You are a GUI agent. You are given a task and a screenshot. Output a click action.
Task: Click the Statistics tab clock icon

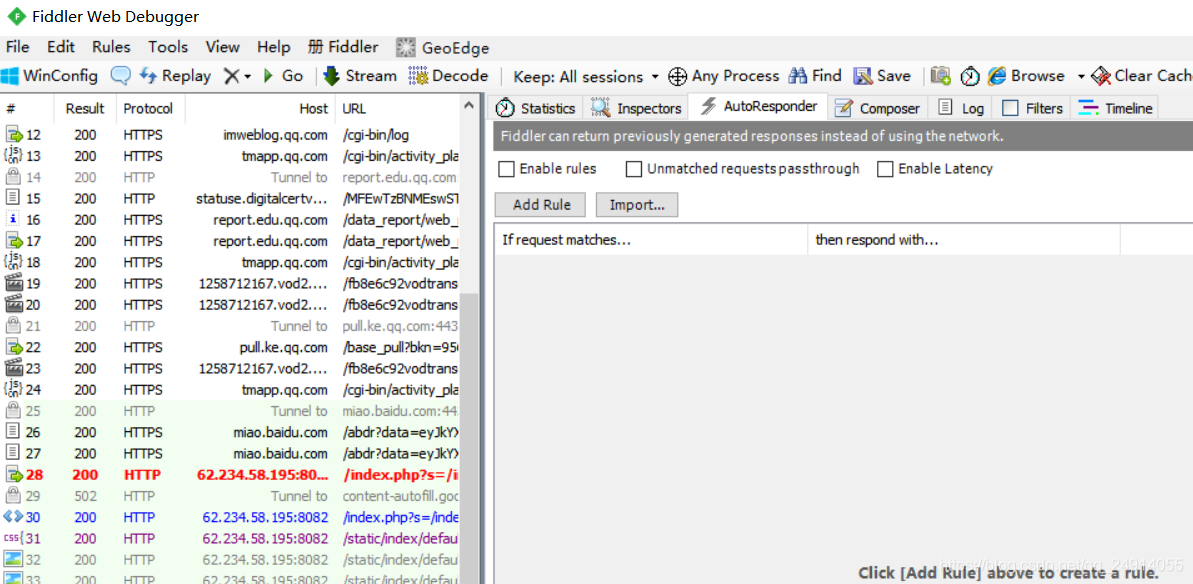click(505, 108)
